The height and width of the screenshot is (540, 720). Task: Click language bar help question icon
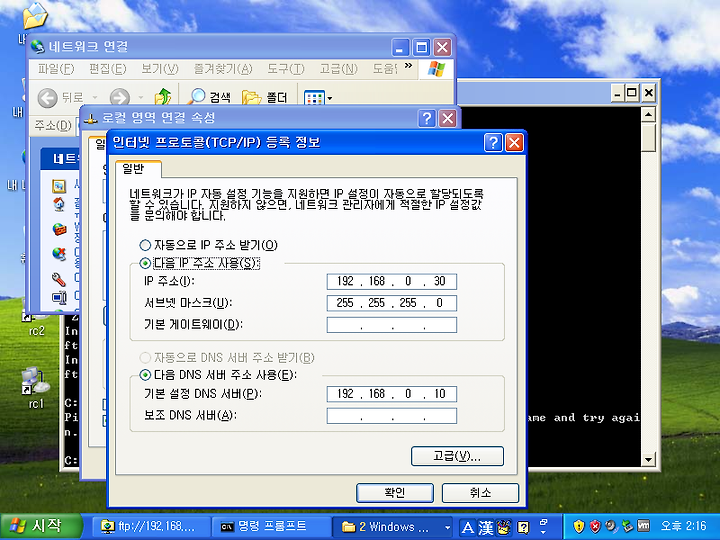523,527
